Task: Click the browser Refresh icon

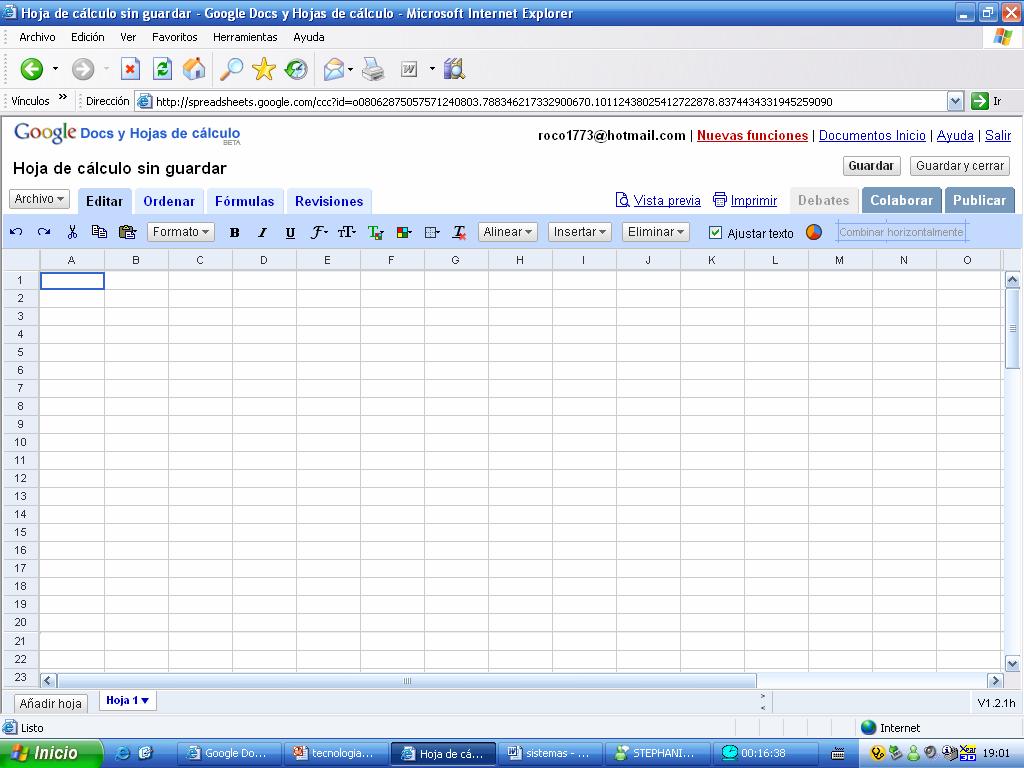Action: 162,69
